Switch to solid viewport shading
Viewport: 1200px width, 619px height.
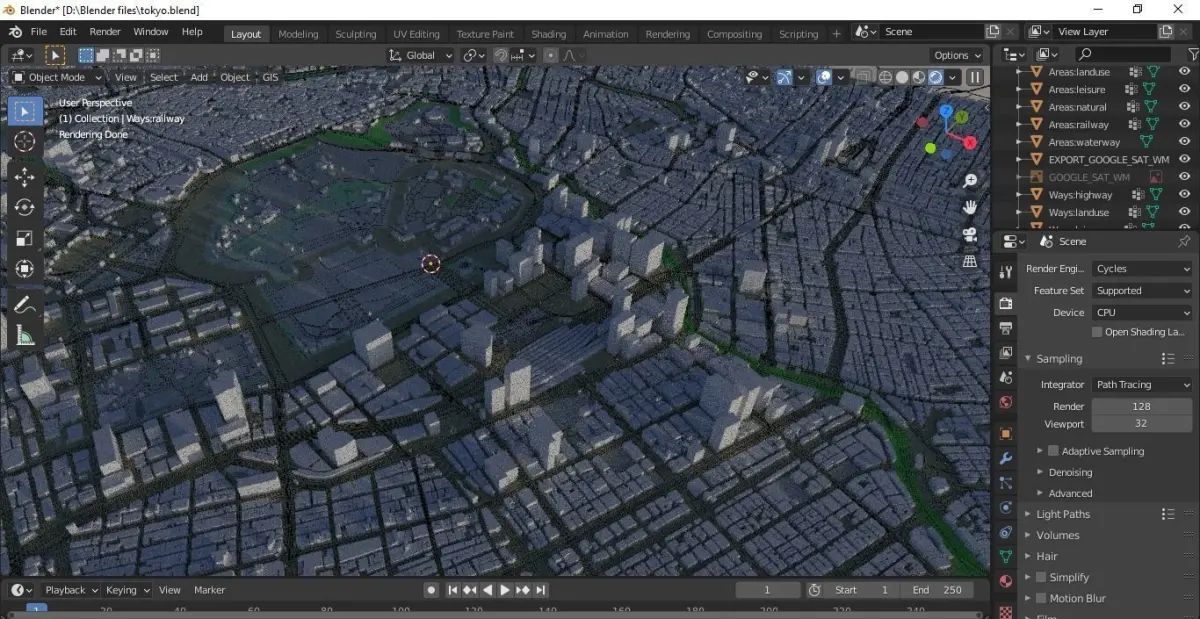click(x=902, y=77)
